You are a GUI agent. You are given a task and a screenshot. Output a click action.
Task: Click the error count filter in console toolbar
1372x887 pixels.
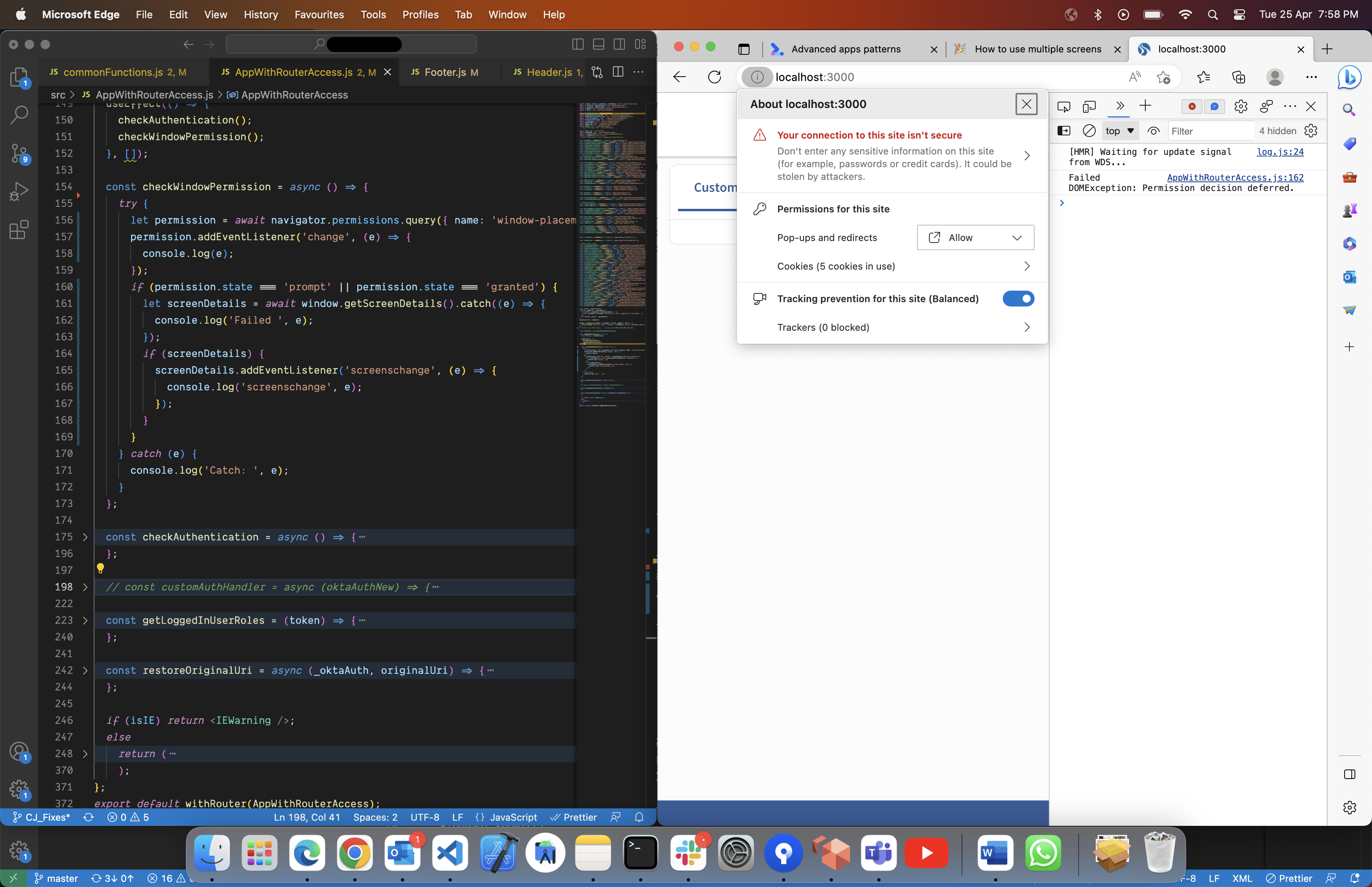[x=1193, y=106]
